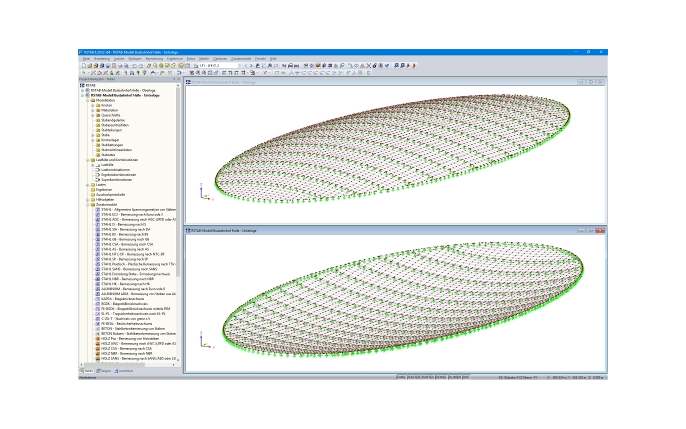Open the Datei menu
This screenshot has width=686, height=429.
86,59
